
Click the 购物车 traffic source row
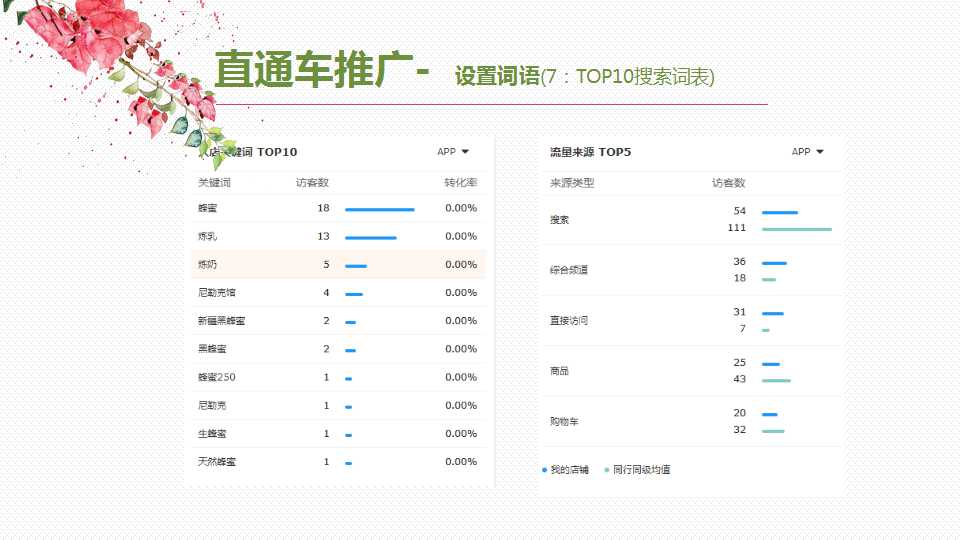coord(564,422)
